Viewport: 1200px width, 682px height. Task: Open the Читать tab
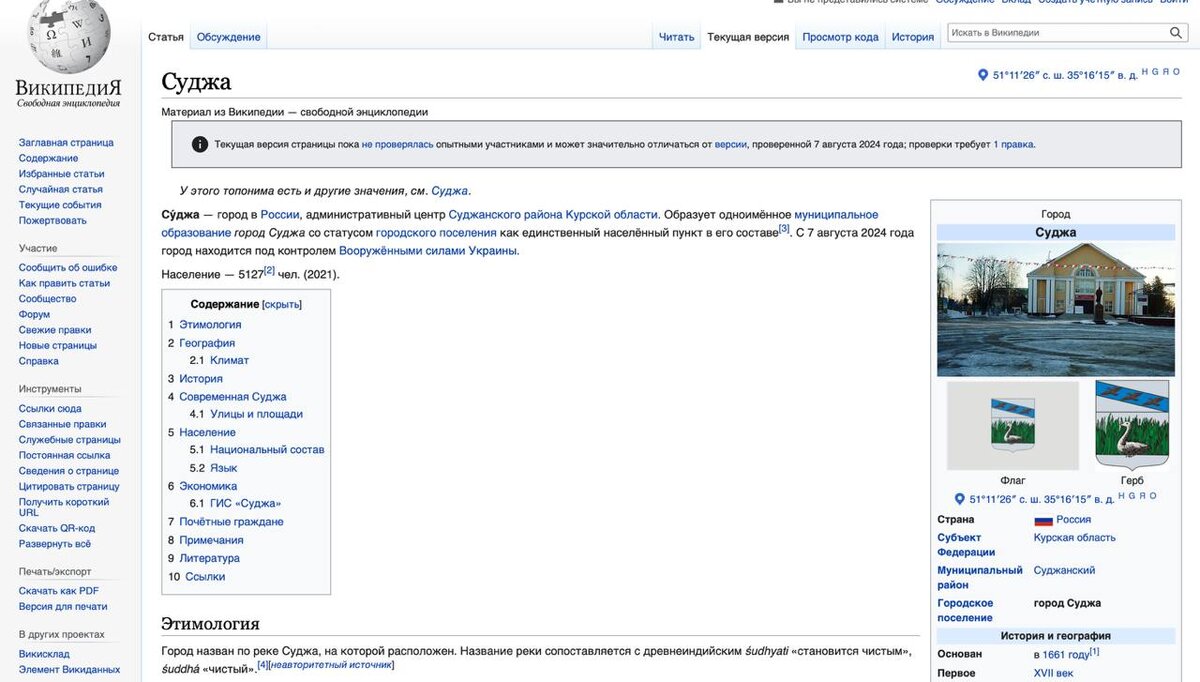676,37
